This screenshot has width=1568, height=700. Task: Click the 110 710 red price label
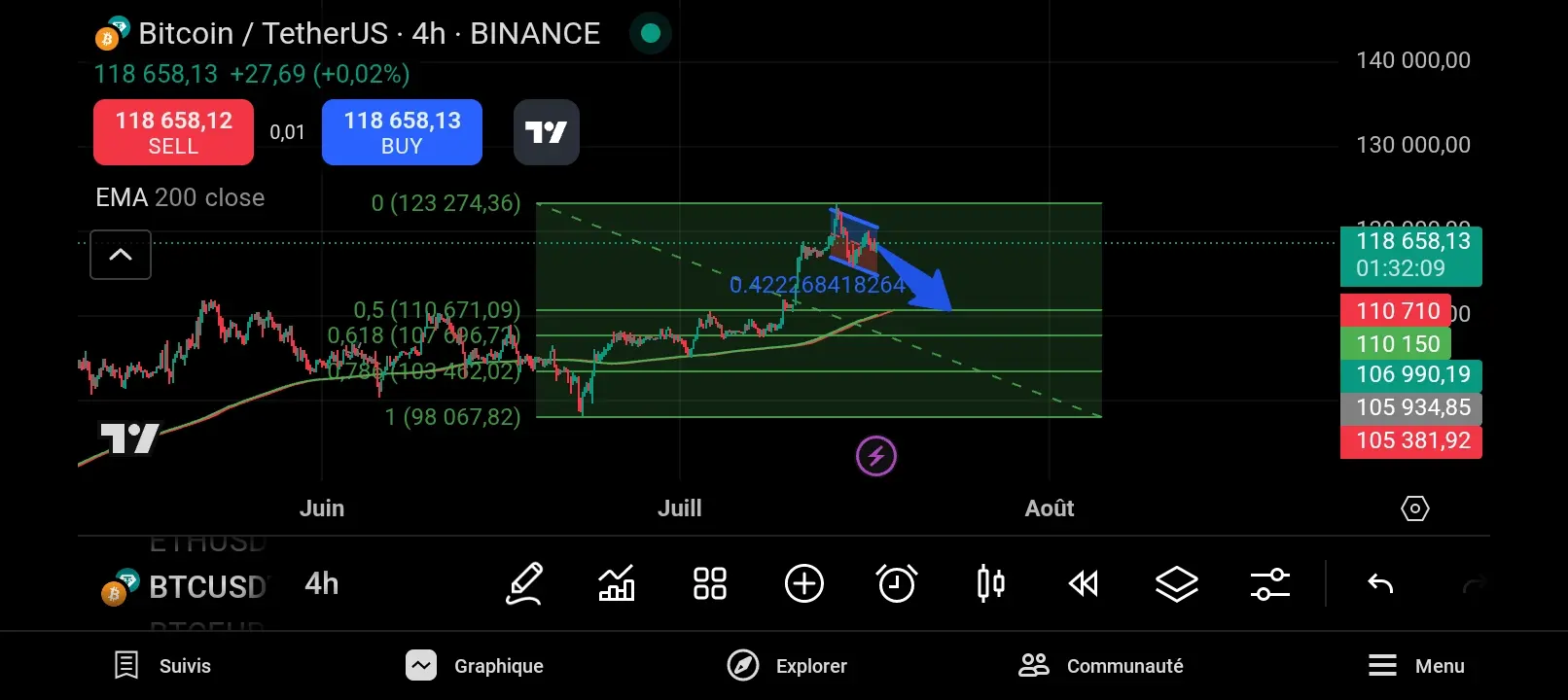point(1396,311)
